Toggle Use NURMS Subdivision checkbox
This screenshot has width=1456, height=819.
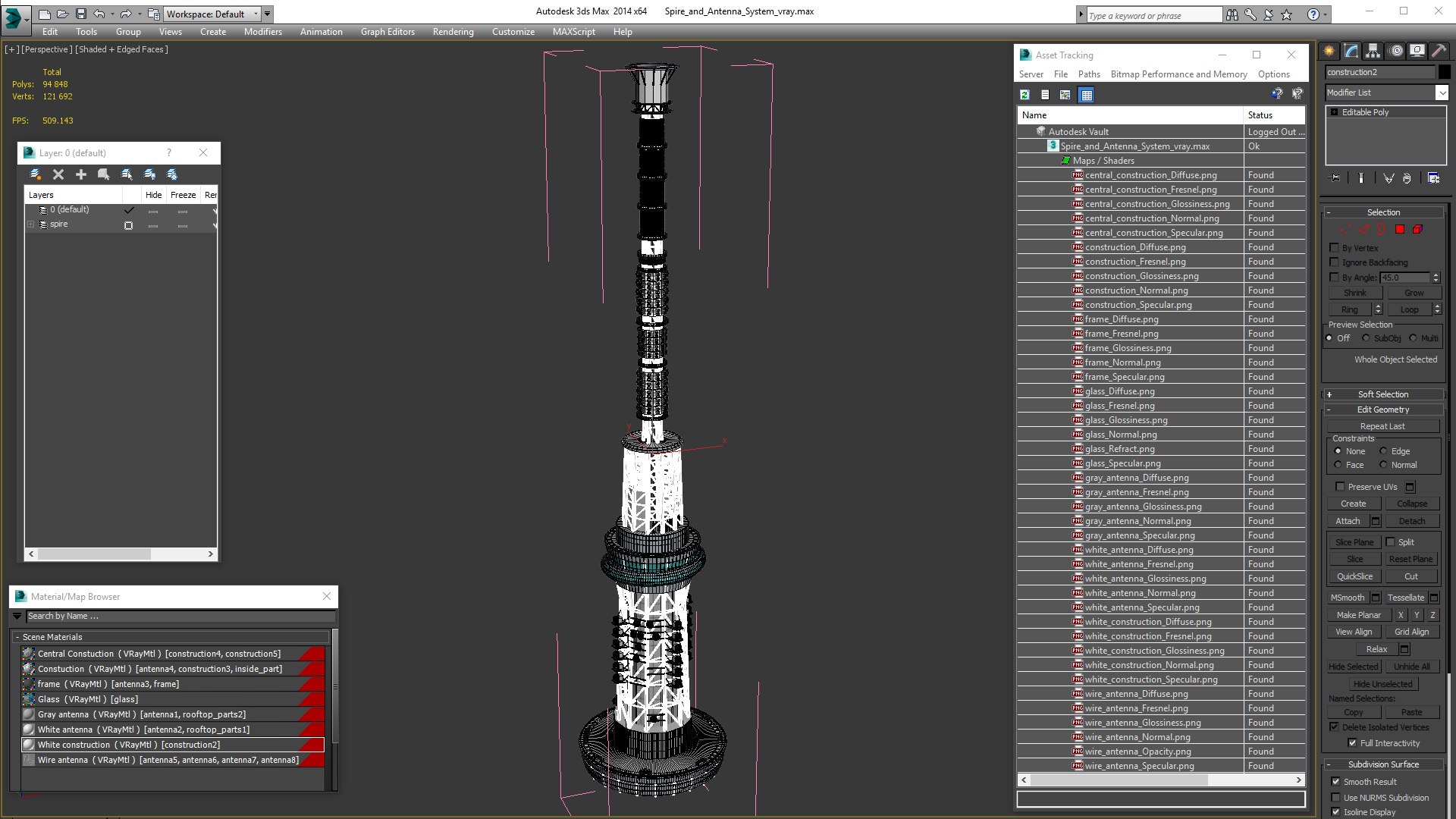tap(1336, 798)
